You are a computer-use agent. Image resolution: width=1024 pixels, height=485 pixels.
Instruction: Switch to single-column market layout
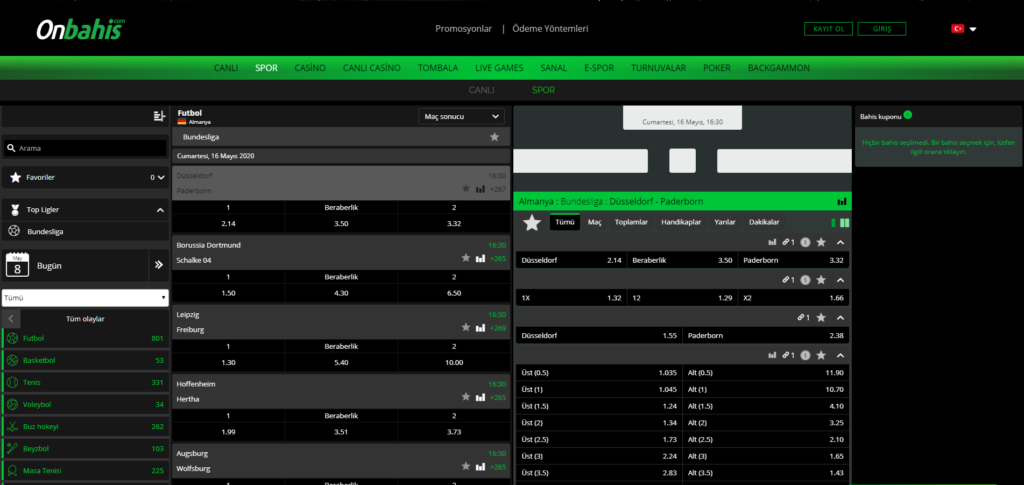pos(833,223)
